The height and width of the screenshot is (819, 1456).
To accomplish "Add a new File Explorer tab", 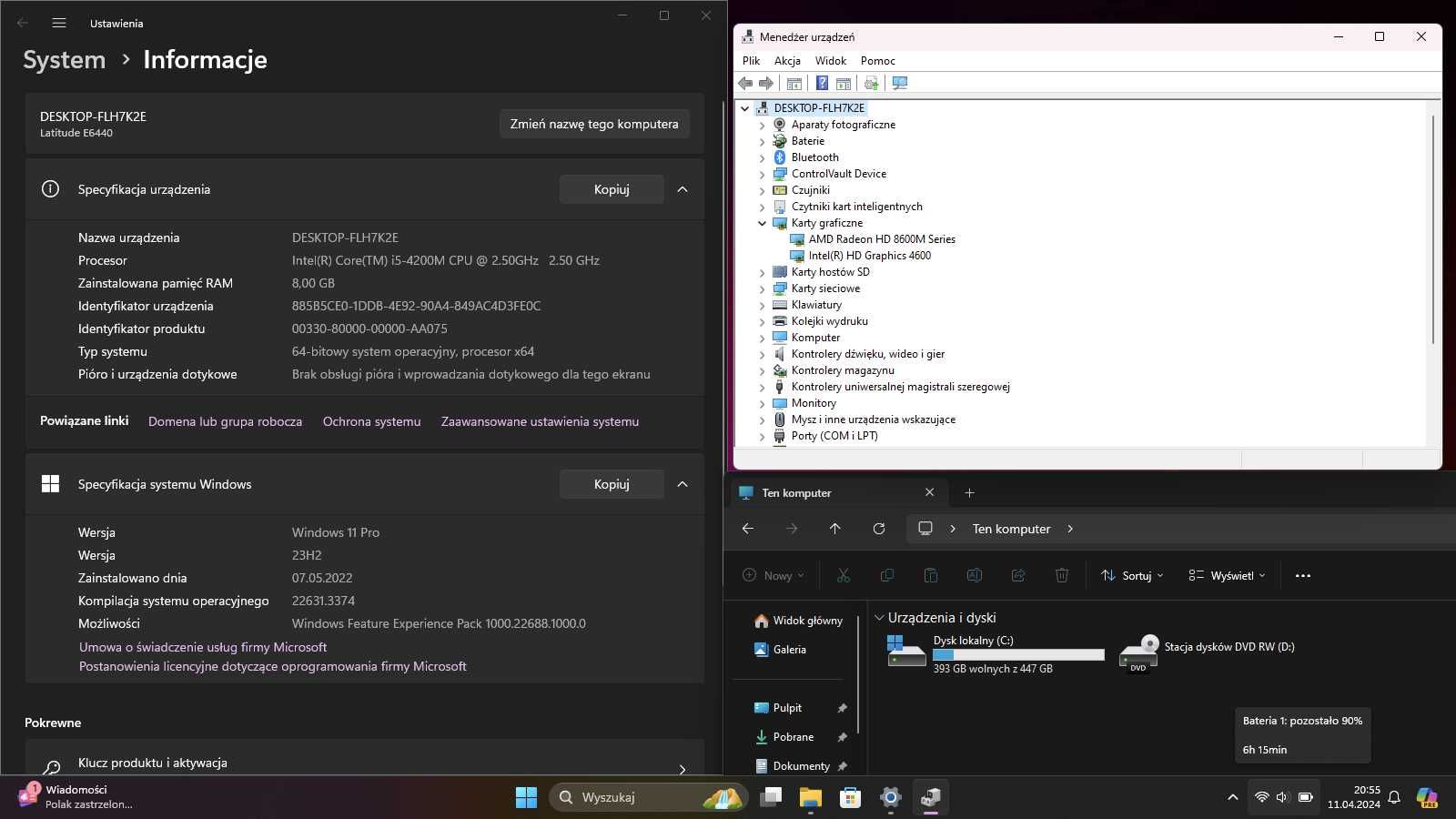I will (x=969, y=492).
